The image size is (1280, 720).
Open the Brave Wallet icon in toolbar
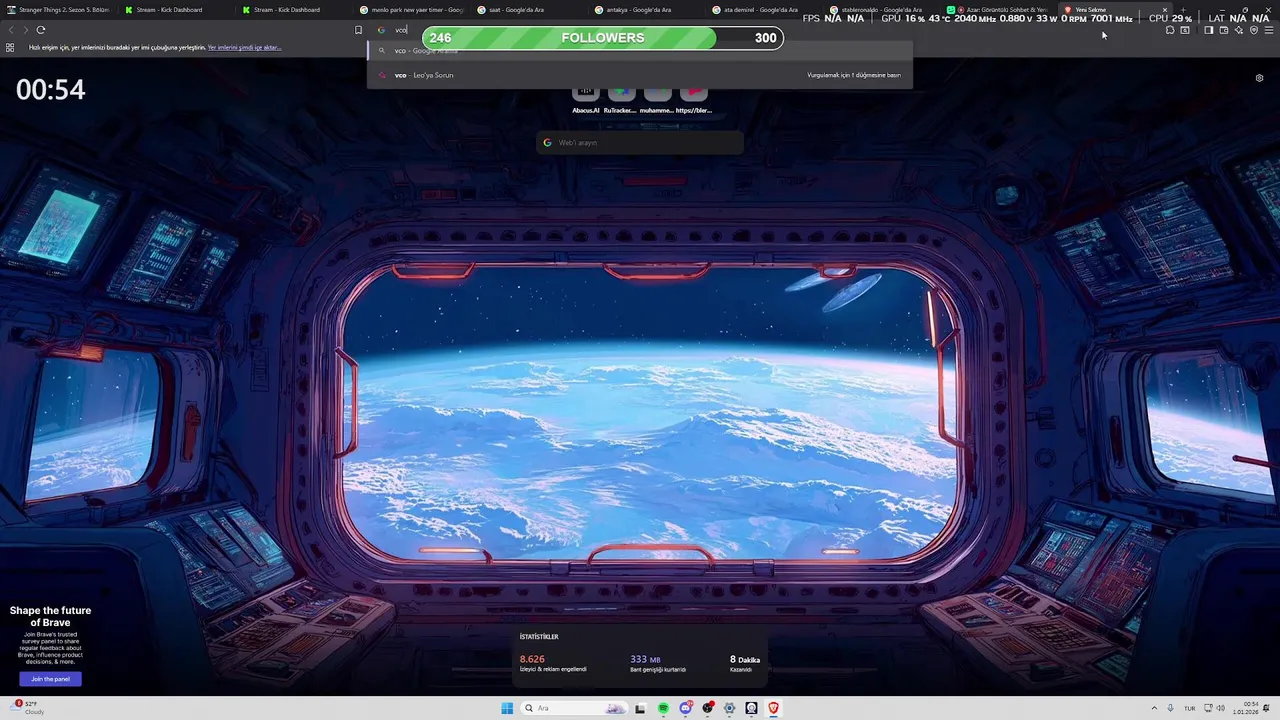click(x=1223, y=30)
